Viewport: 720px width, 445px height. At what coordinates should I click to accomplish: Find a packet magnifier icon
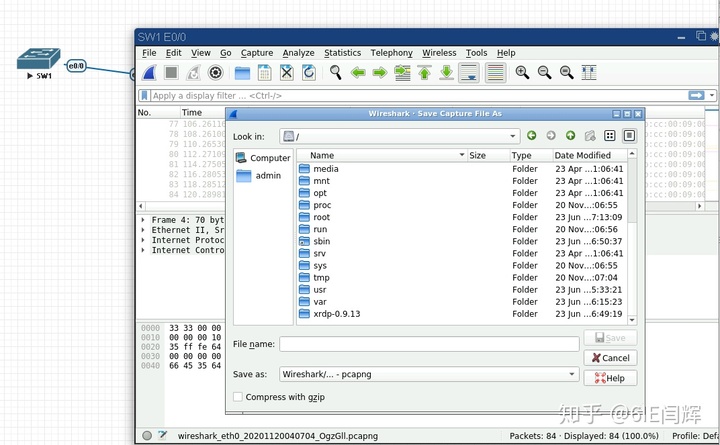(x=336, y=73)
